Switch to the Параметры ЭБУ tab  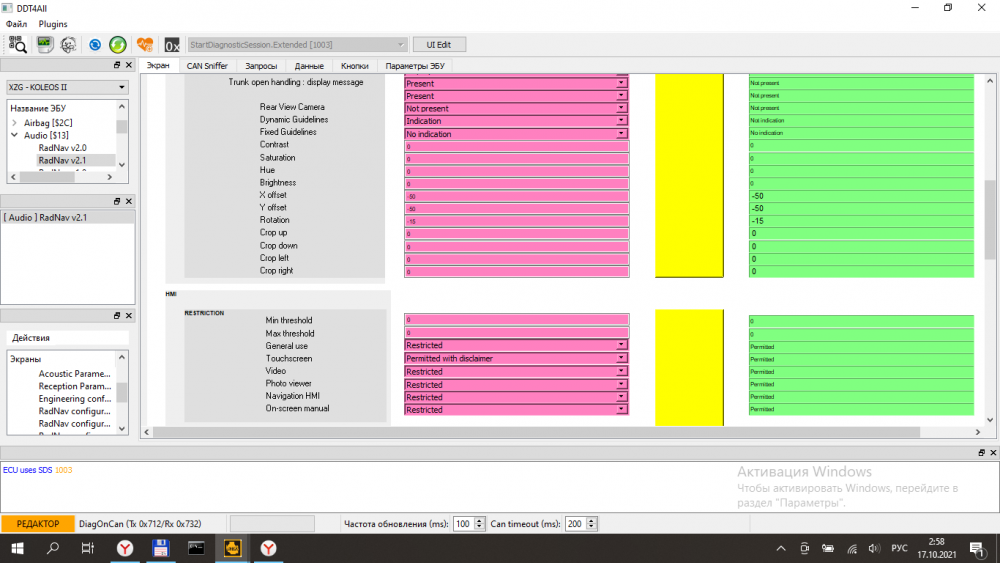point(415,66)
